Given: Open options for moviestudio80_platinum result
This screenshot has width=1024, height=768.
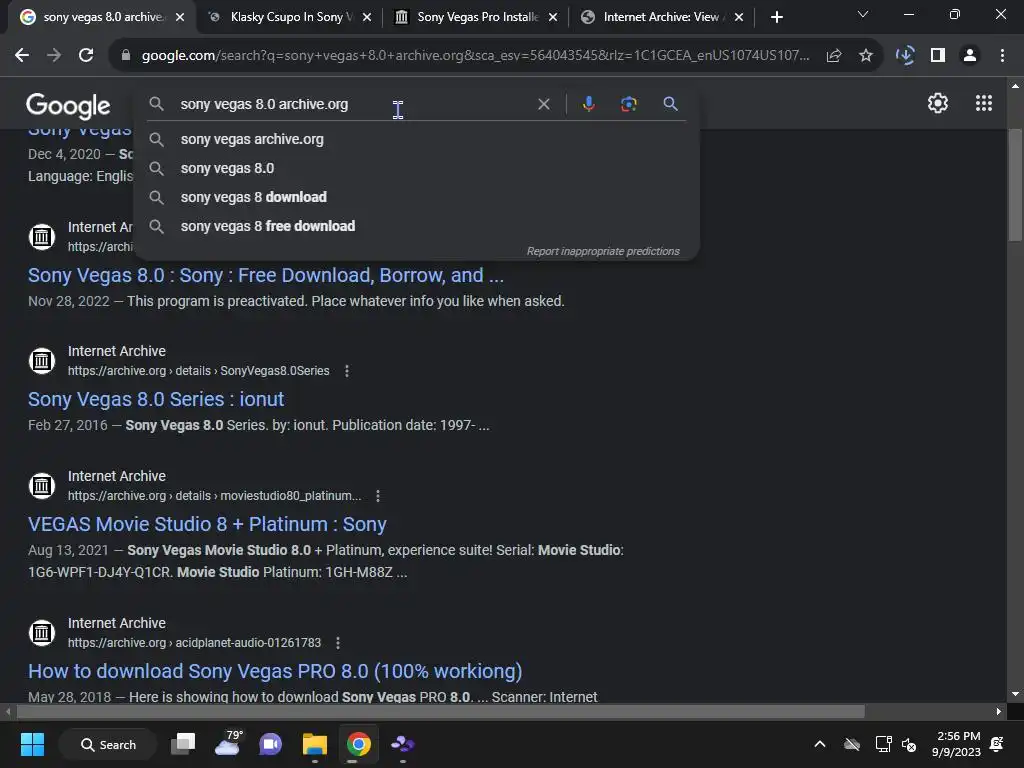Looking at the screenshot, I should tap(377, 496).
